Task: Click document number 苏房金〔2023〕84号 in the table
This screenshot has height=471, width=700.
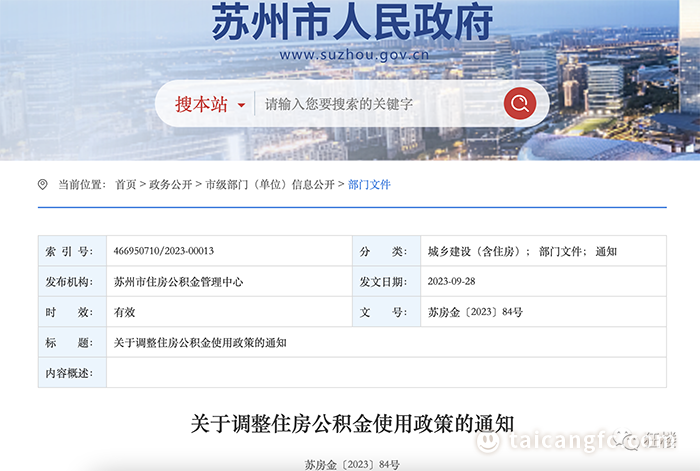Action: point(475,312)
